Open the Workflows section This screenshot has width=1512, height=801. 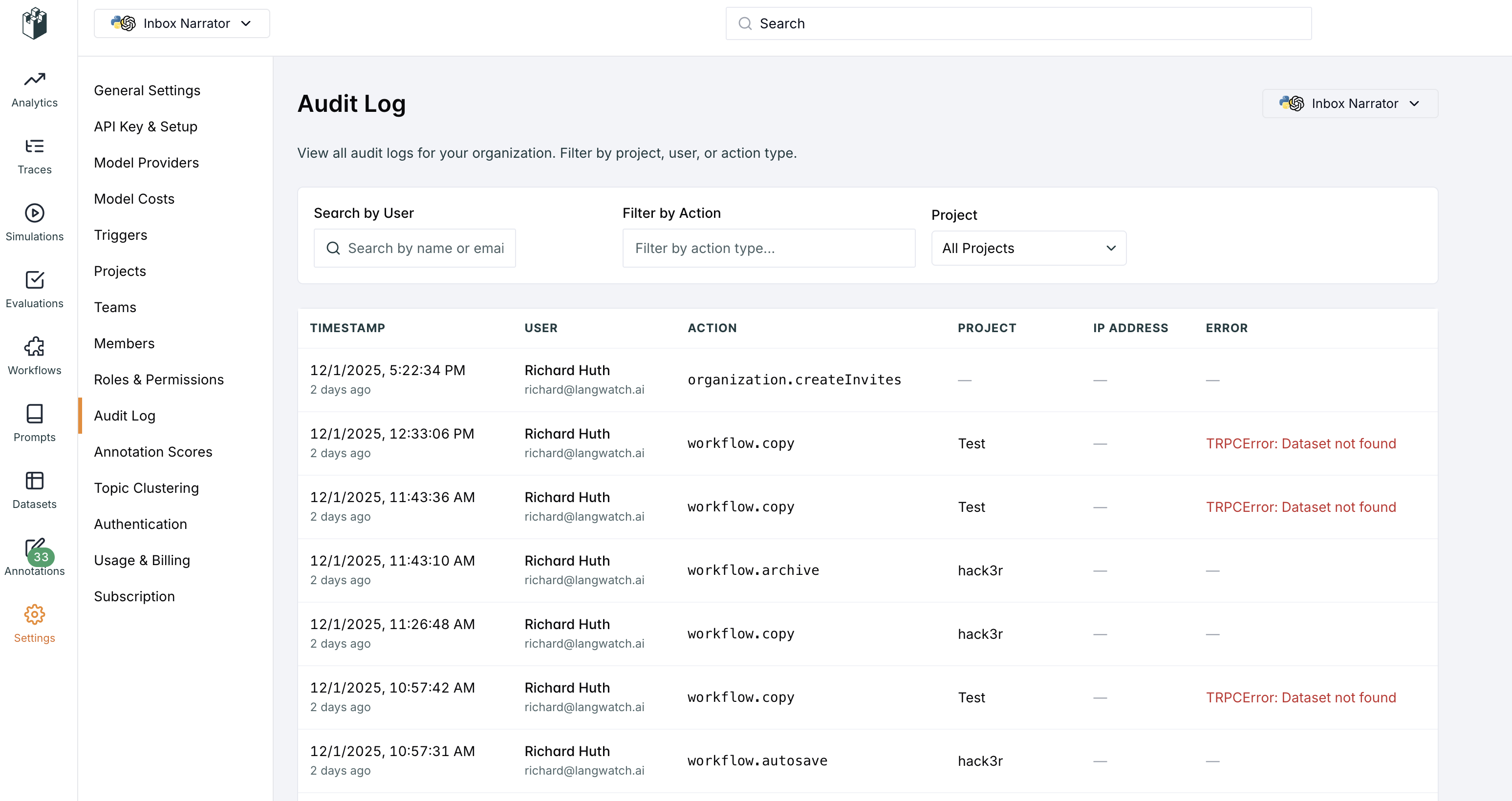point(34,356)
